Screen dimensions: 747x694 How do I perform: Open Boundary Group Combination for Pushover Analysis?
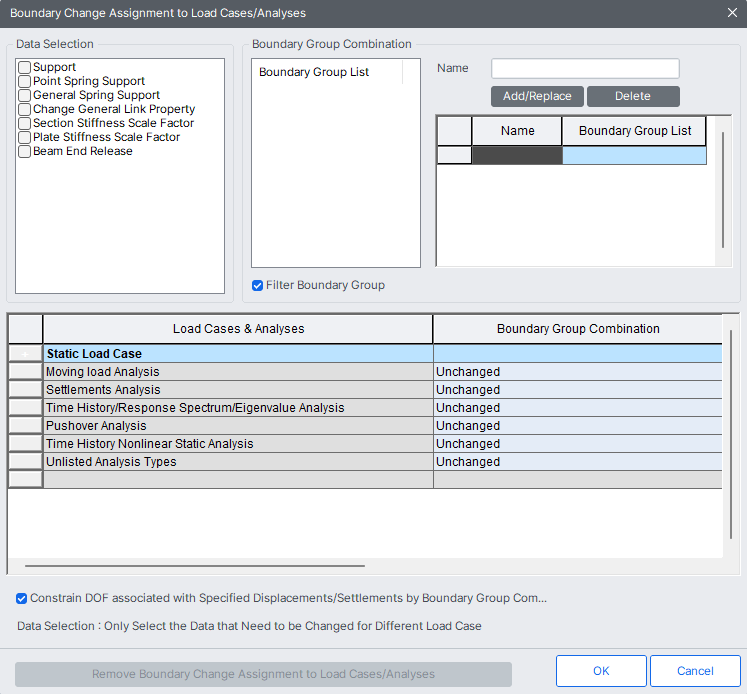click(578, 426)
